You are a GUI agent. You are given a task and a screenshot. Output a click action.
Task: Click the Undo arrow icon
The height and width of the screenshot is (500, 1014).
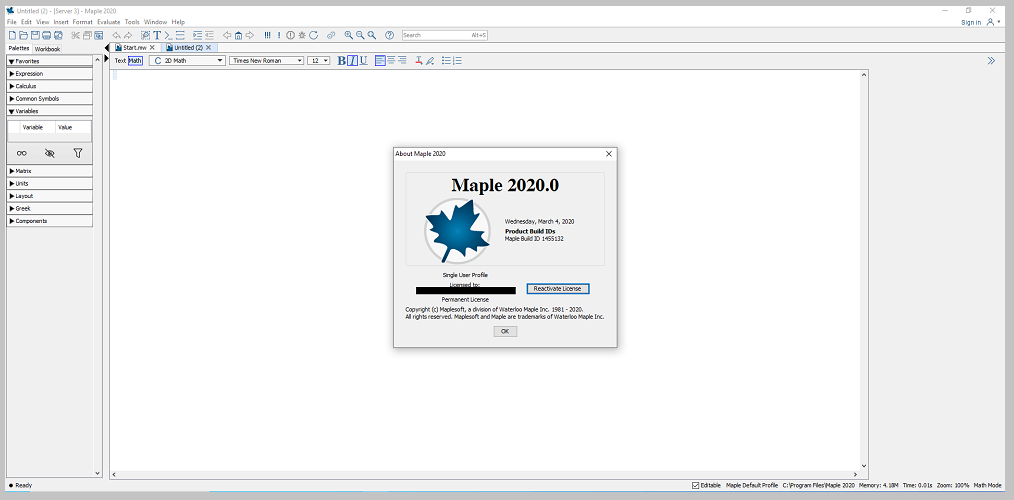(x=116, y=35)
